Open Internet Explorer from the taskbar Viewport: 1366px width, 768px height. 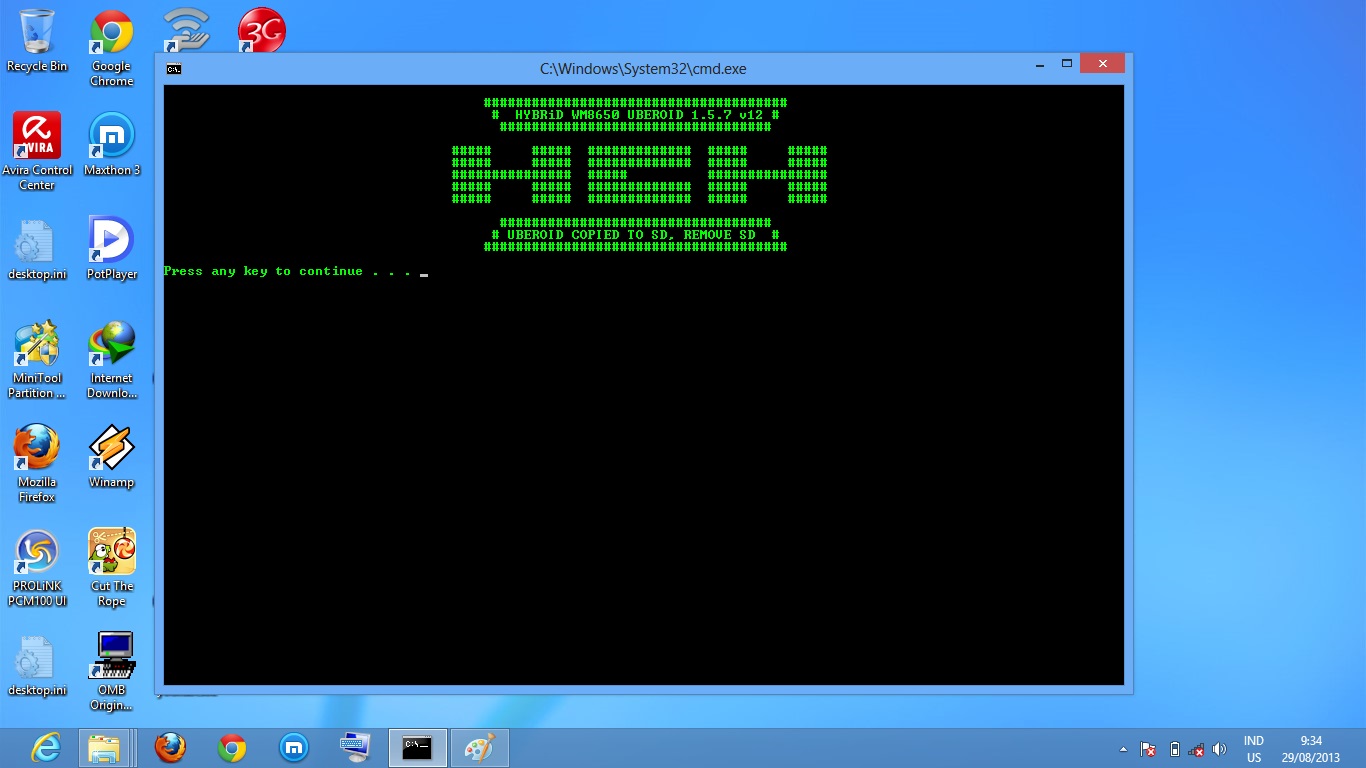click(x=45, y=748)
